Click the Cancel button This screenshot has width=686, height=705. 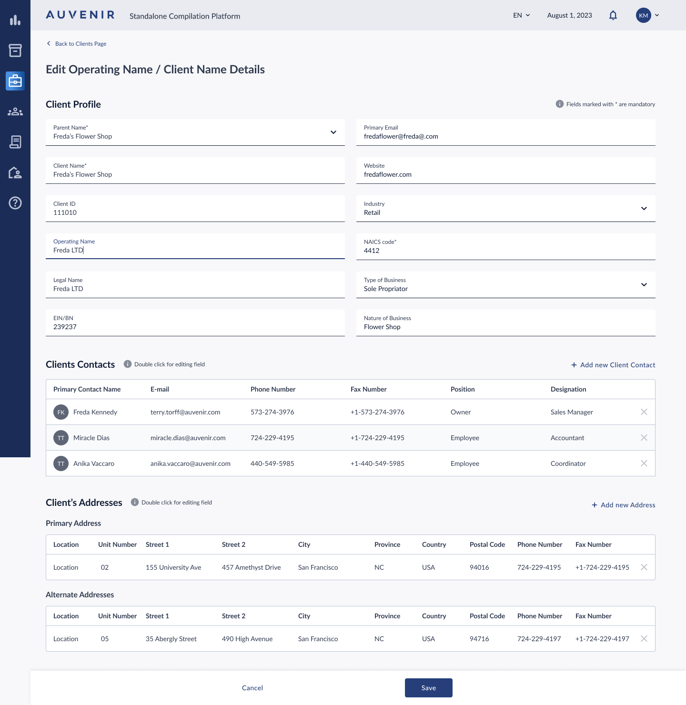[252, 688]
